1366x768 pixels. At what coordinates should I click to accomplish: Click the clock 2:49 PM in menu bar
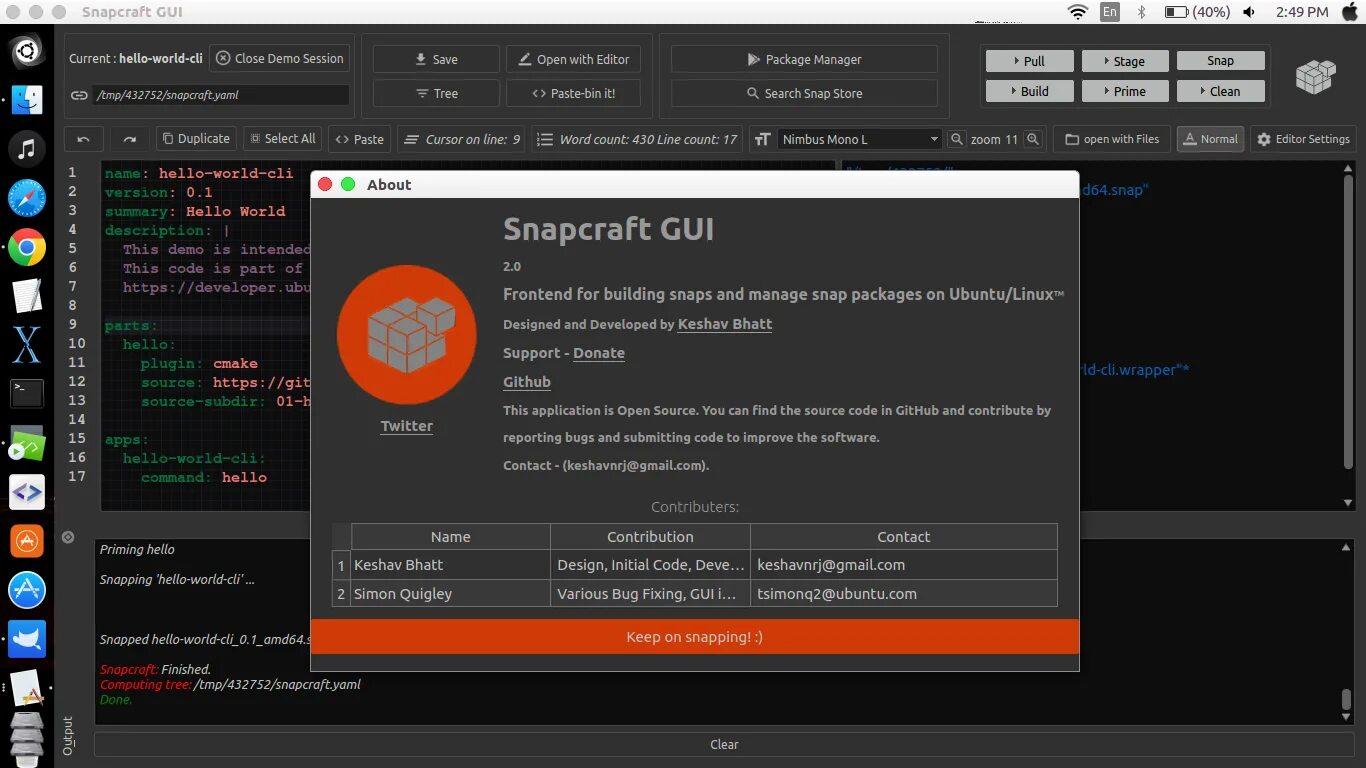tap(1302, 12)
